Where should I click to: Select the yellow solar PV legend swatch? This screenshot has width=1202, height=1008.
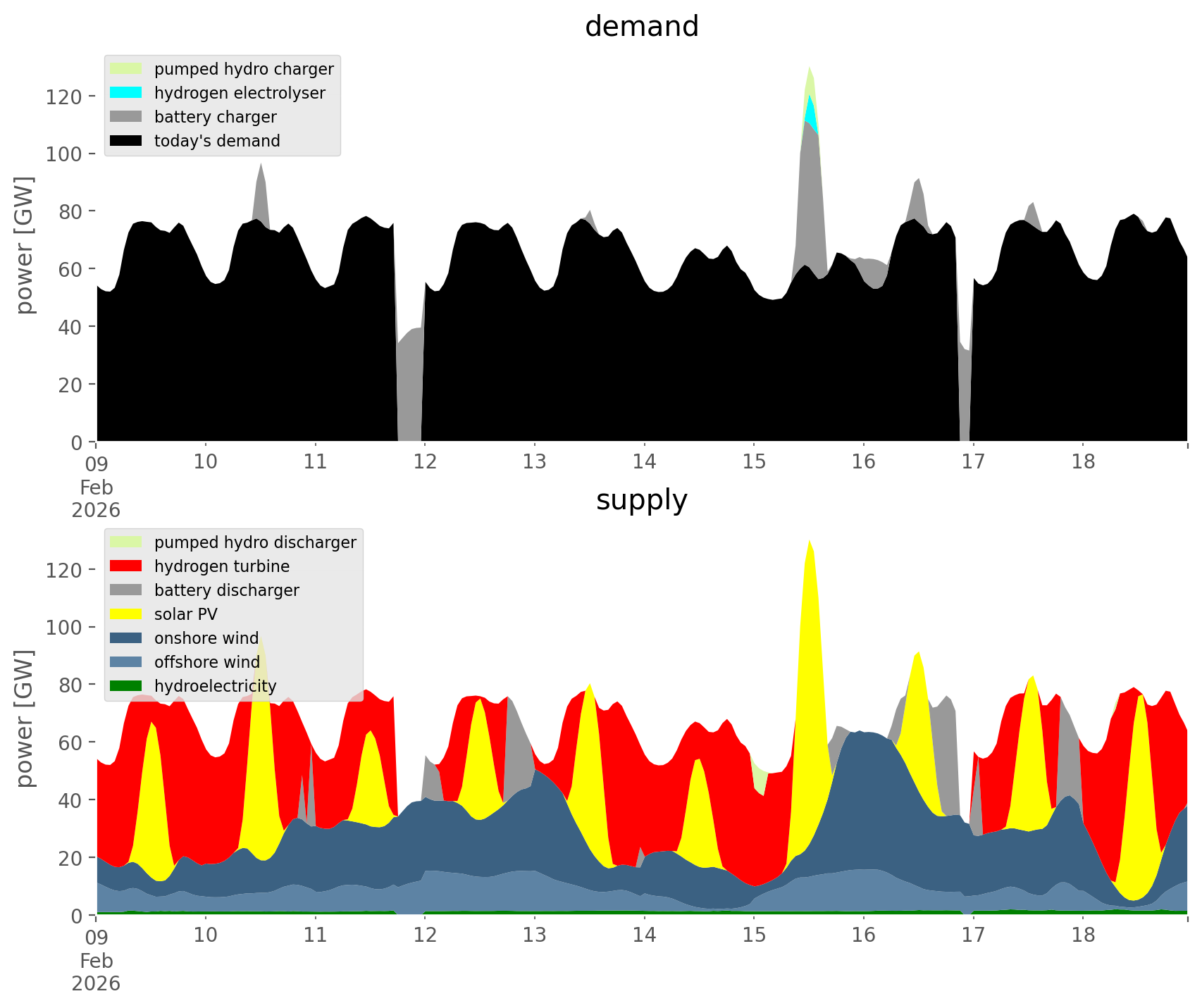pyautogui.click(x=126, y=614)
